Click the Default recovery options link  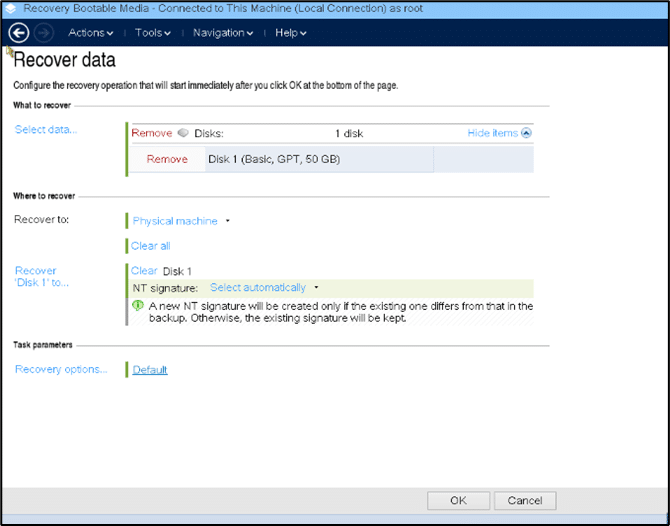pyautogui.click(x=150, y=370)
